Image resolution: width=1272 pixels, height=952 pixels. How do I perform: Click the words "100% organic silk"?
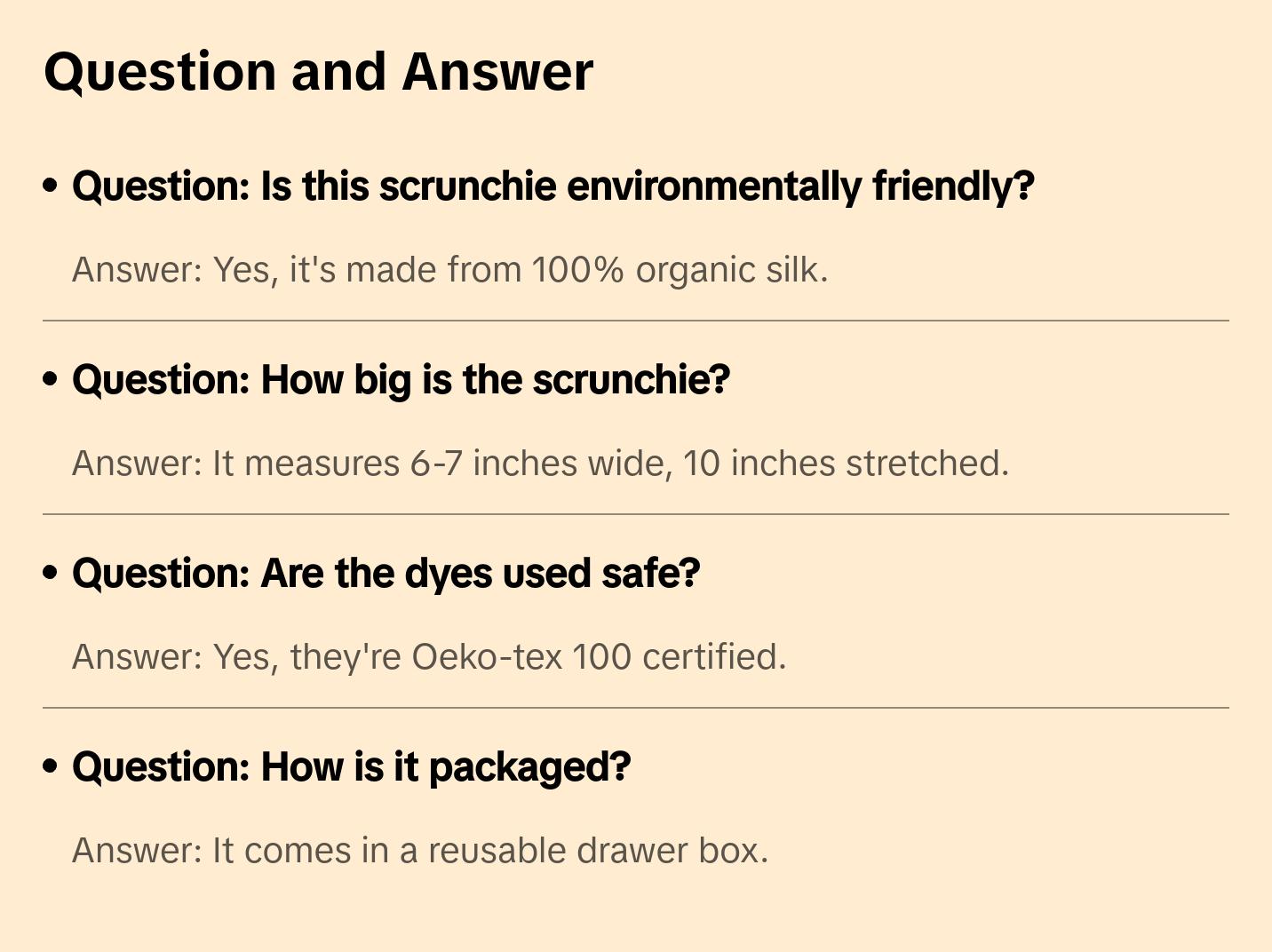(679, 270)
